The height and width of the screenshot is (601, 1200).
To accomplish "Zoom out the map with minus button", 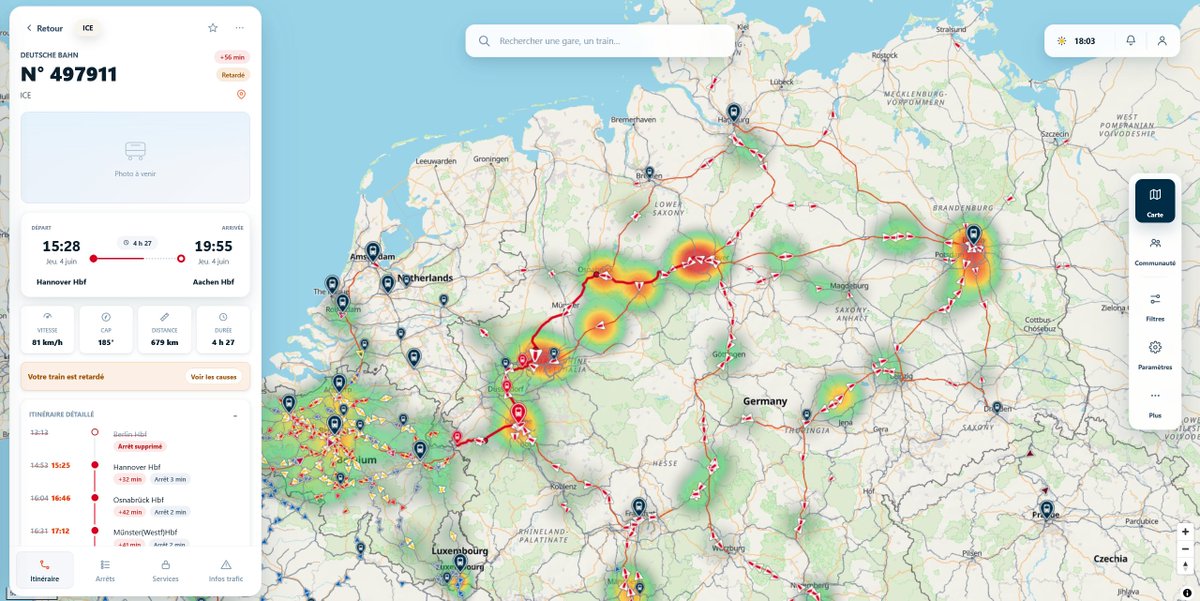I will (x=1185, y=549).
